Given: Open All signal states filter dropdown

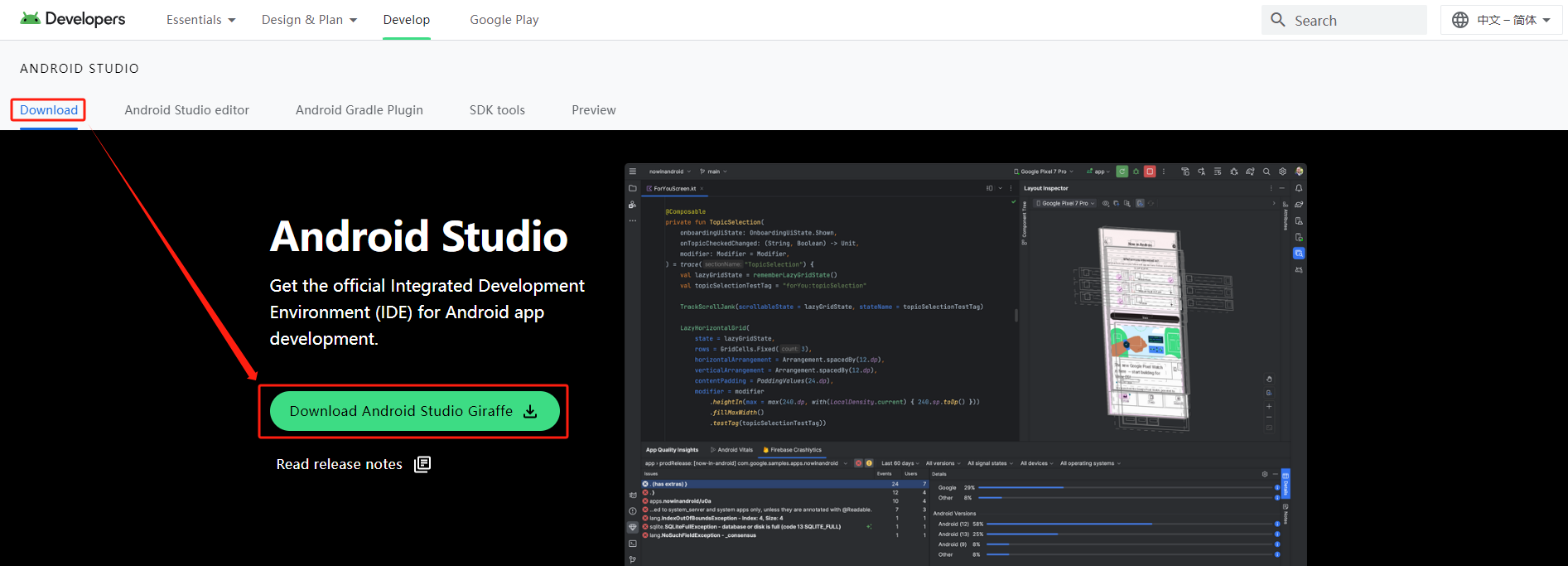Looking at the screenshot, I should [x=990, y=463].
